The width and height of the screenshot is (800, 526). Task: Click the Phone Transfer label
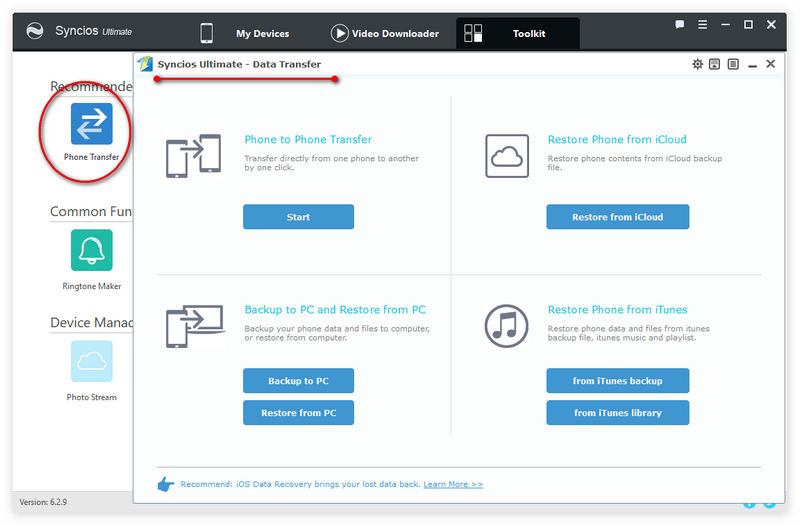pyautogui.click(x=91, y=157)
